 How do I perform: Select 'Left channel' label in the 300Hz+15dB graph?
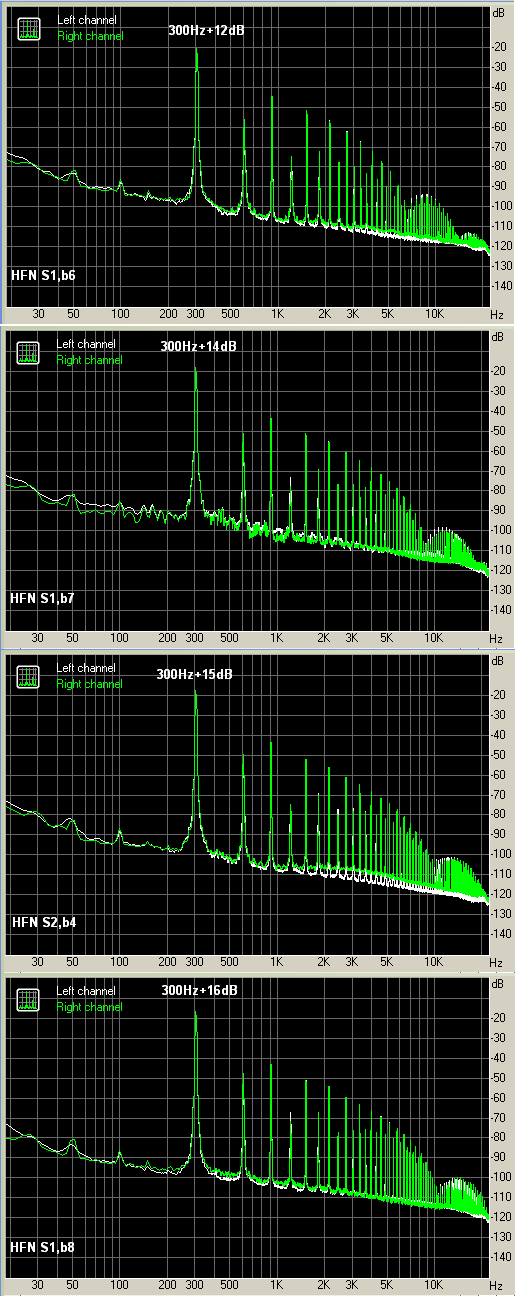coord(86,668)
